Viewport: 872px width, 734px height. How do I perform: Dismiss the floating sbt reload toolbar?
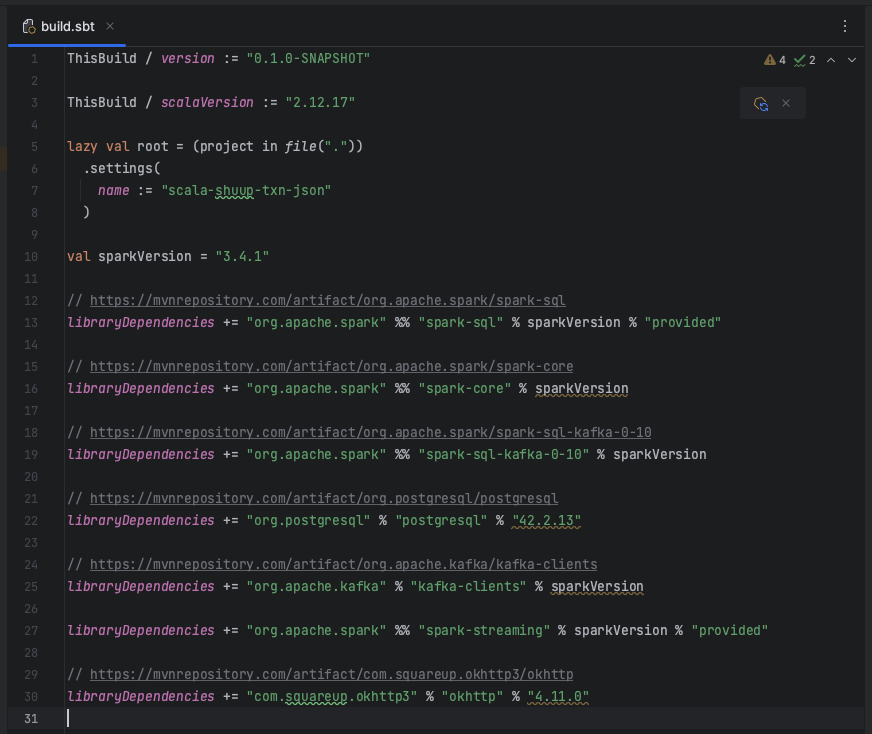786,103
